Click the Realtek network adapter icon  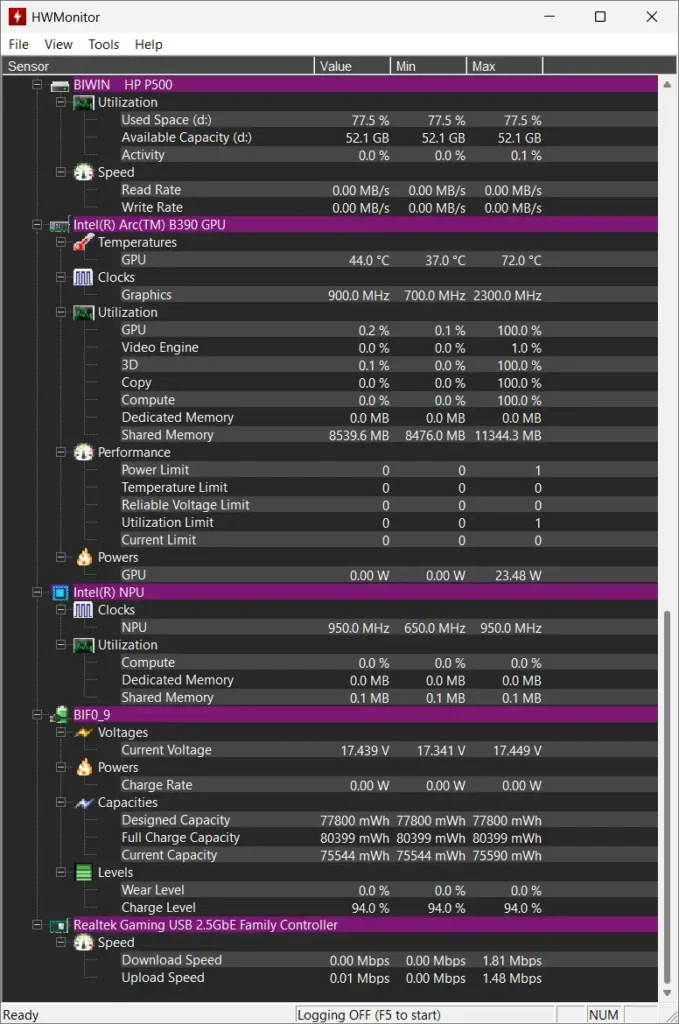(59, 925)
